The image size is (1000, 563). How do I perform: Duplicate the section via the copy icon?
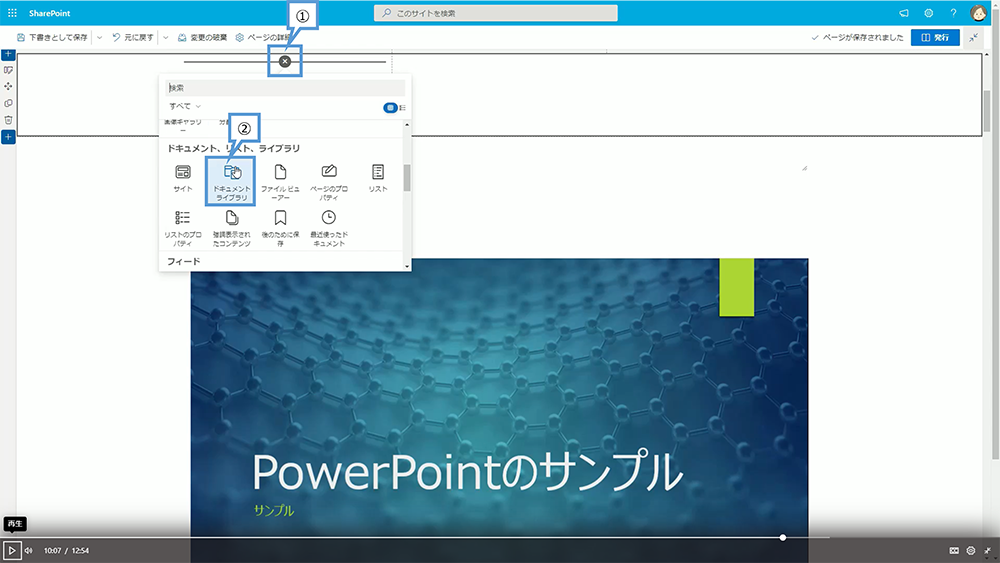(8, 103)
